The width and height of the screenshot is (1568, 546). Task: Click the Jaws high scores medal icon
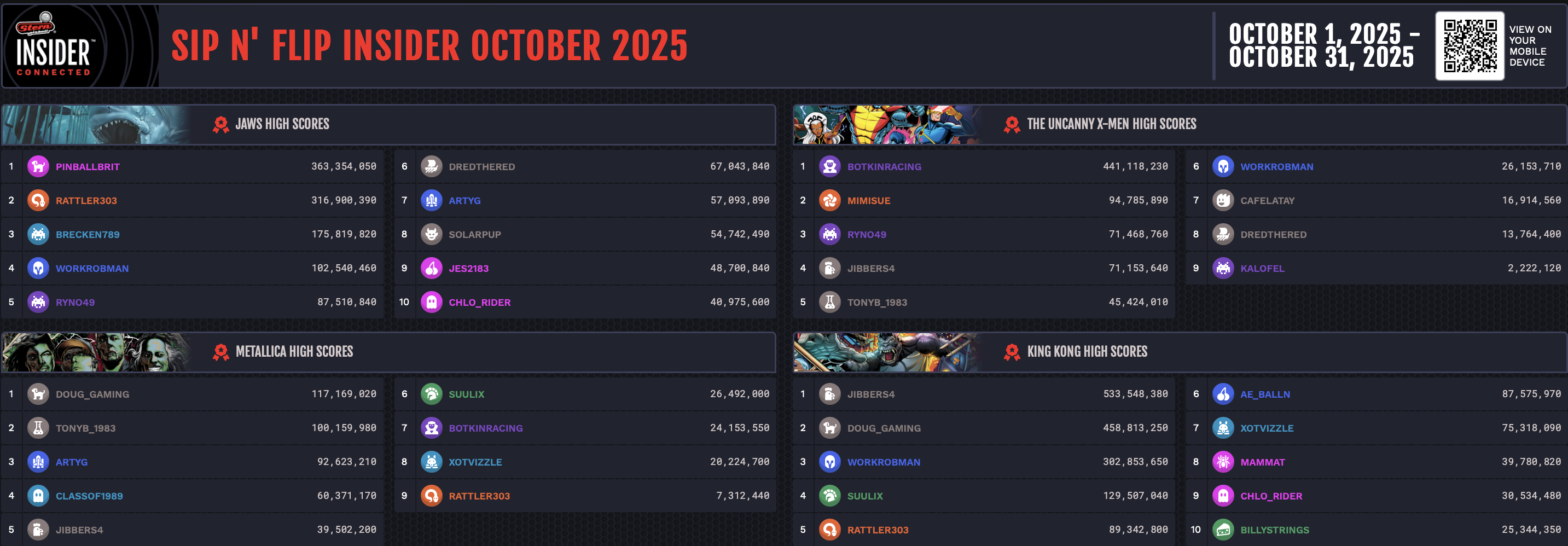pos(220,124)
